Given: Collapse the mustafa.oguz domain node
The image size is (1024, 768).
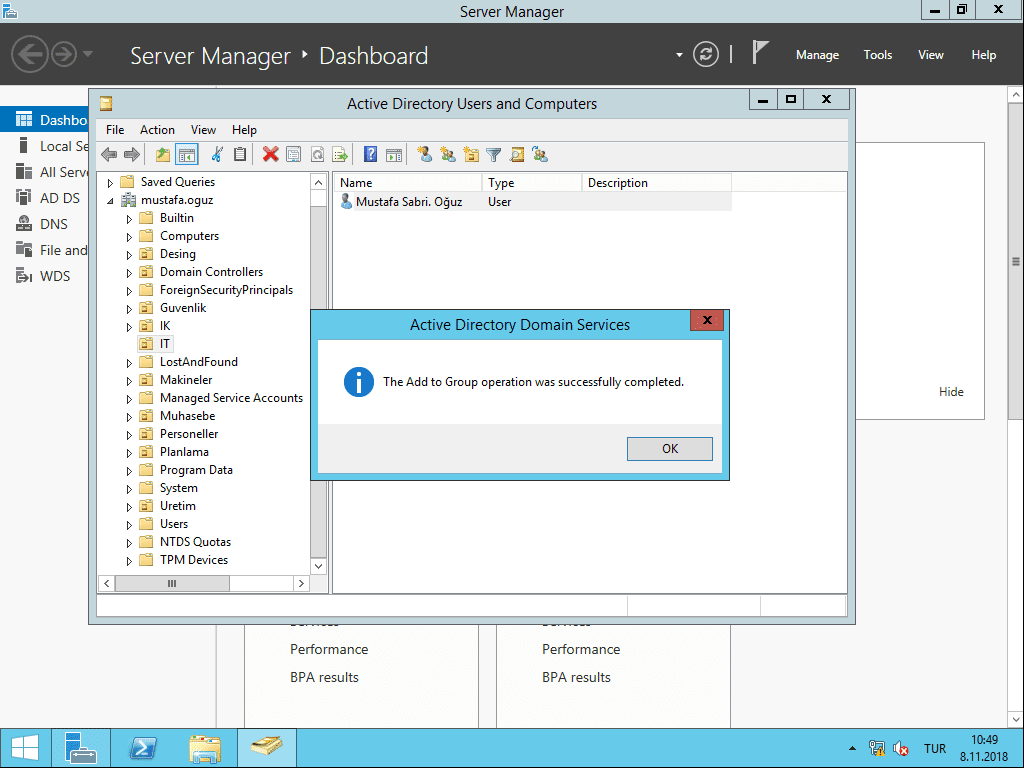Looking at the screenshot, I should (110, 201).
